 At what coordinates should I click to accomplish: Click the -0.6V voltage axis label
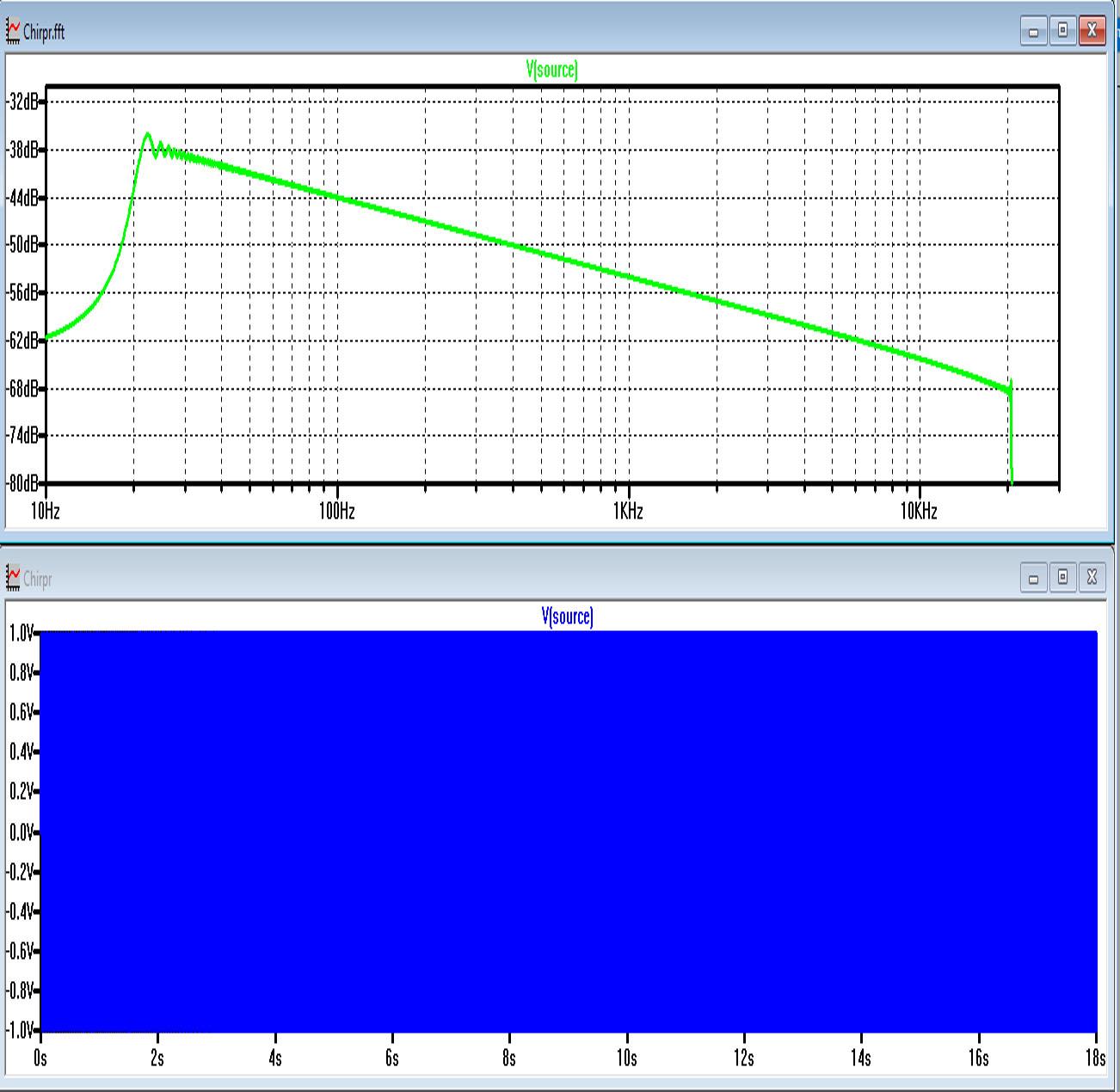pos(19,951)
